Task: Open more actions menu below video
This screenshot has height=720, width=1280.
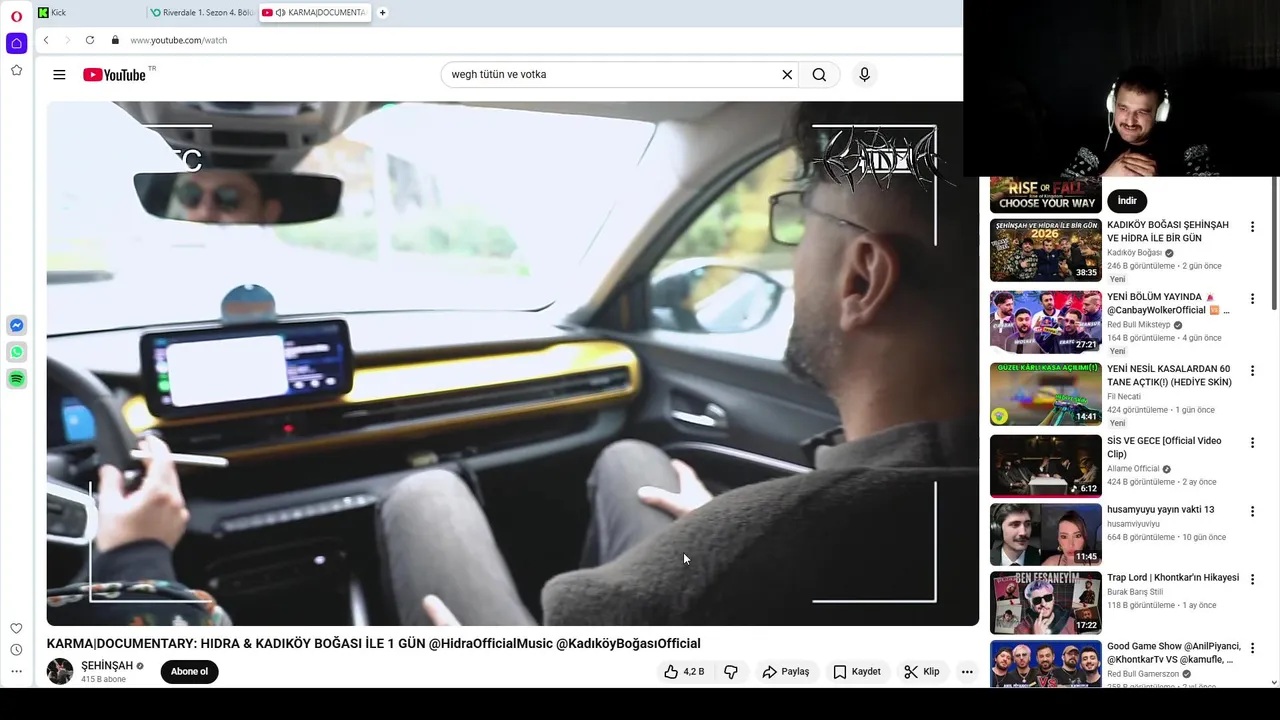Action: [x=967, y=672]
